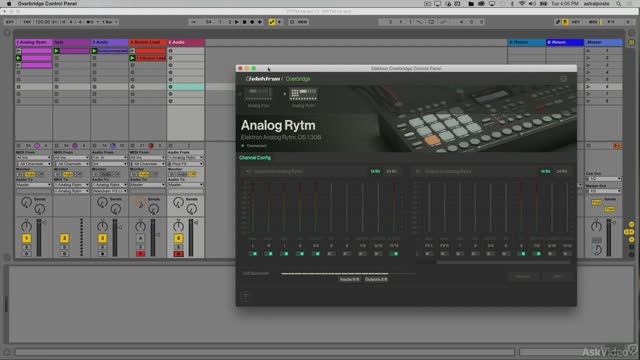This screenshot has height=360, width=640.
Task: Select the second Analog Rytm device thumbnail
Action: coord(303,95)
